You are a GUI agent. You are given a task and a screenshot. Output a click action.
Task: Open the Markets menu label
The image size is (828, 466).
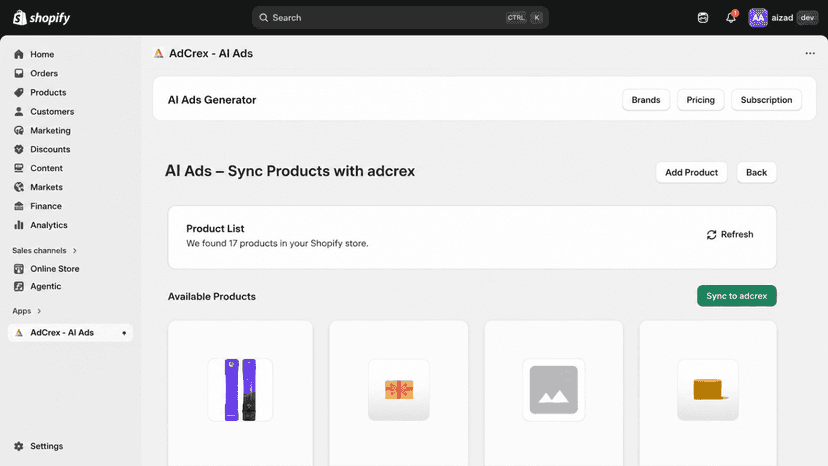click(x=46, y=187)
